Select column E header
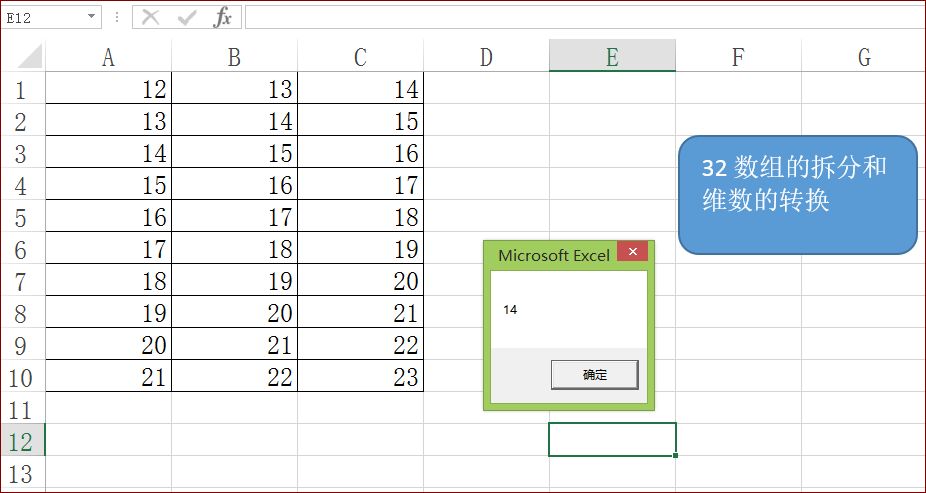This screenshot has height=493, width=926. 612,57
